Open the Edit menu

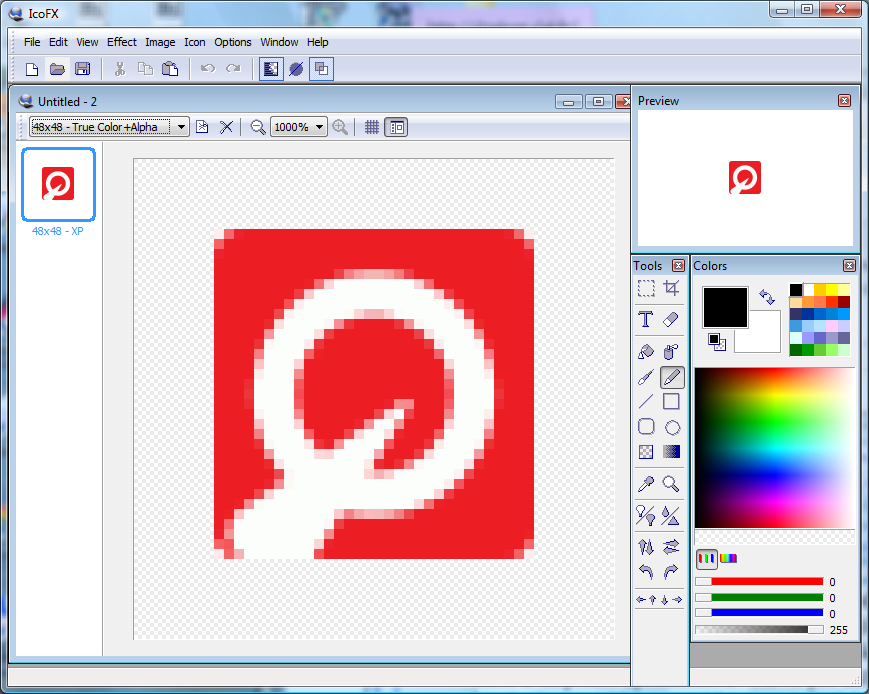(x=58, y=42)
